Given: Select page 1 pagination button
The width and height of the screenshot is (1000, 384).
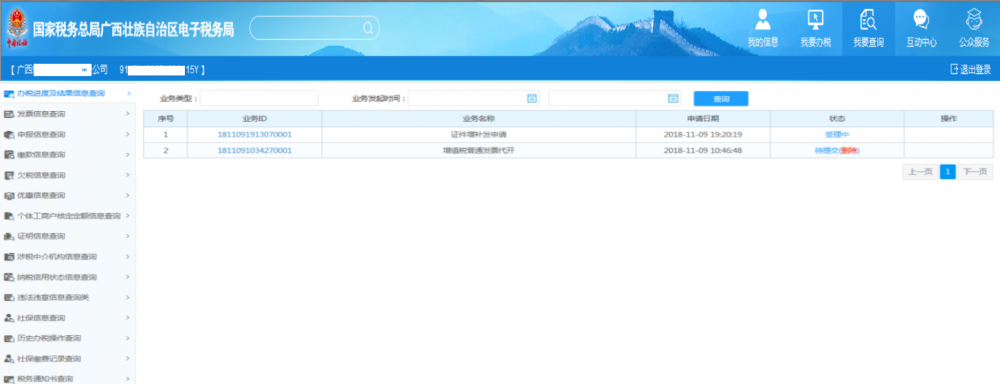Looking at the screenshot, I should (948, 172).
